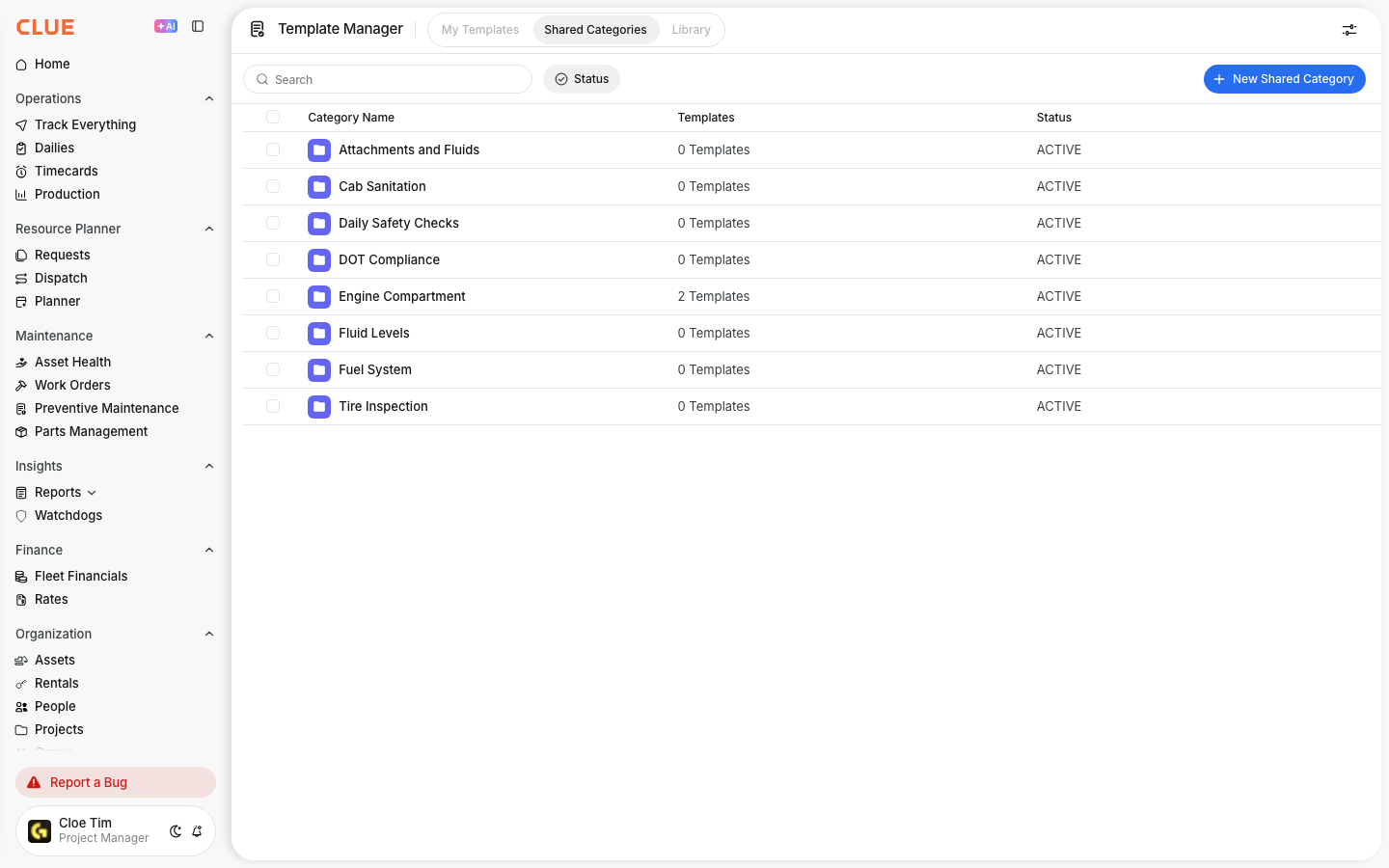The width and height of the screenshot is (1389, 868).
Task: Collapse the Maintenance section chevron
Action: pos(209,336)
